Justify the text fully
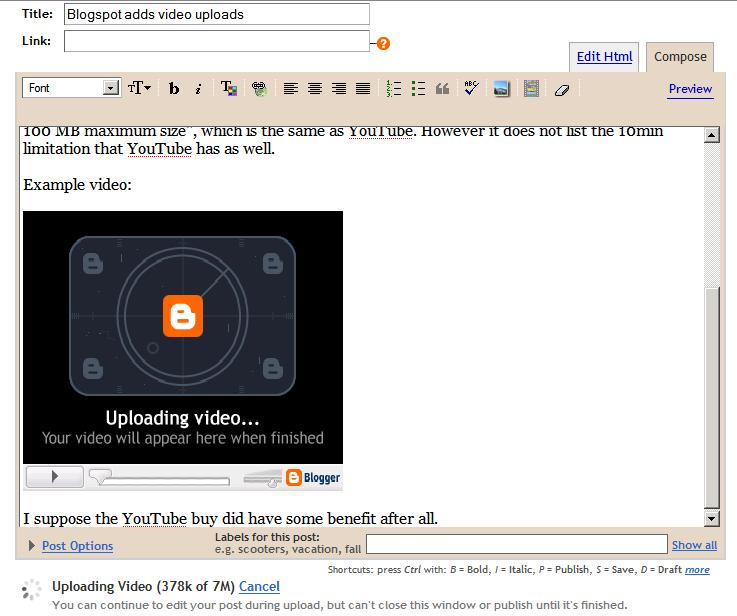737x616 pixels. click(363, 88)
